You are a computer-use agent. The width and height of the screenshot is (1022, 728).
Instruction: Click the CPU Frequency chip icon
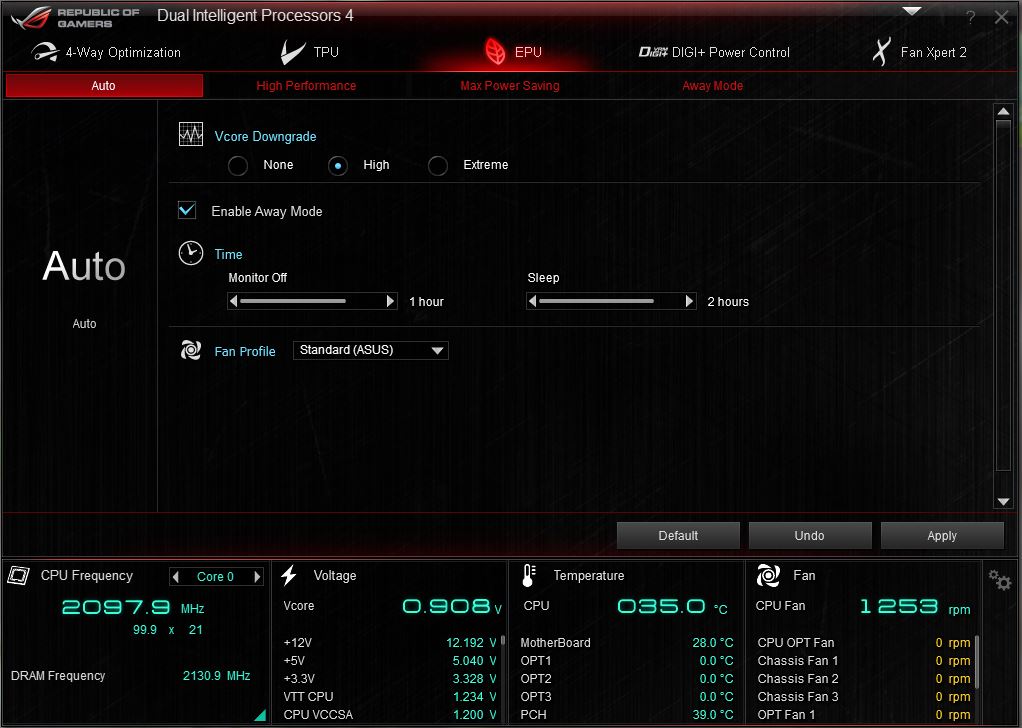(x=18, y=575)
